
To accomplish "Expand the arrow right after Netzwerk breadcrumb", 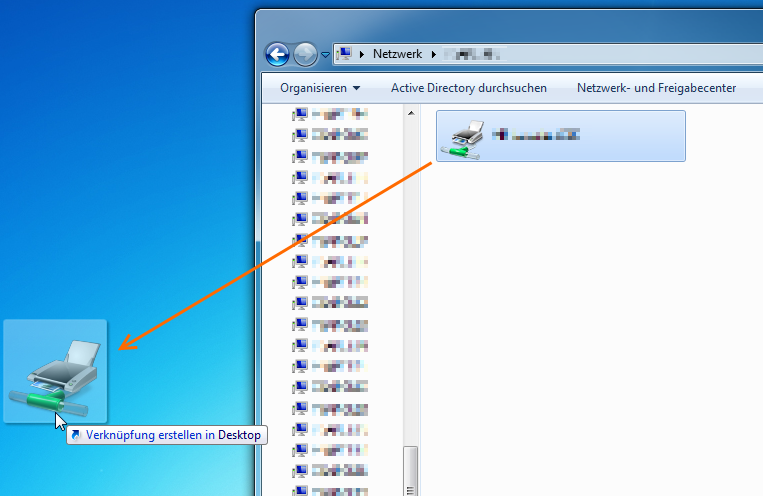I will (x=433, y=54).
